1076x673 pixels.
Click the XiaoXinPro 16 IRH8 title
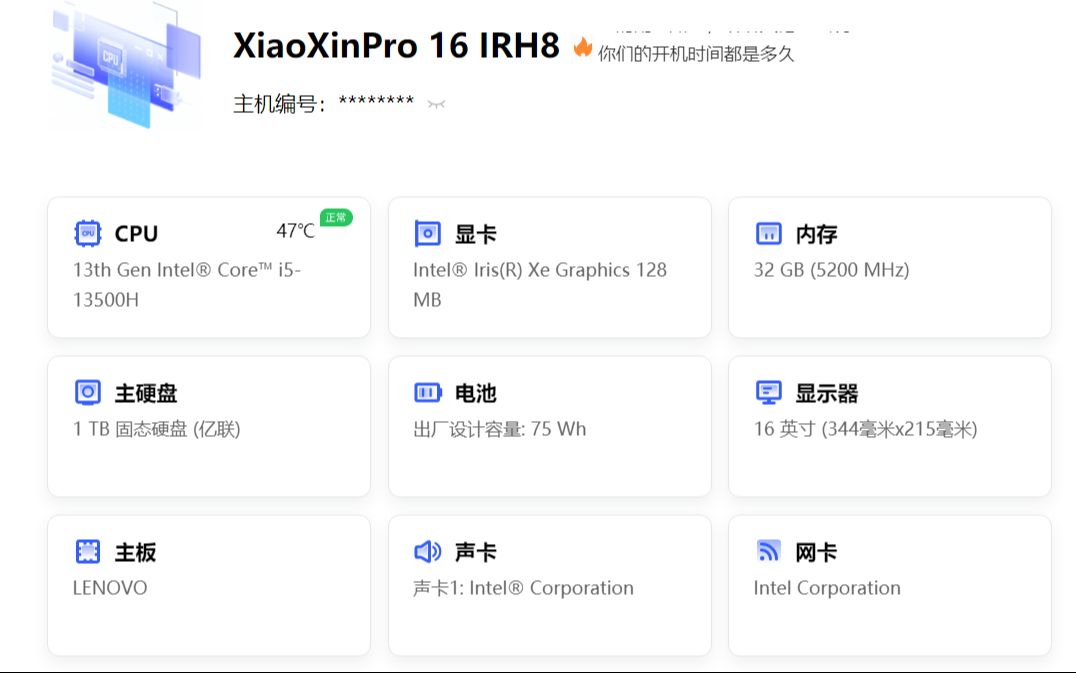[x=393, y=47]
